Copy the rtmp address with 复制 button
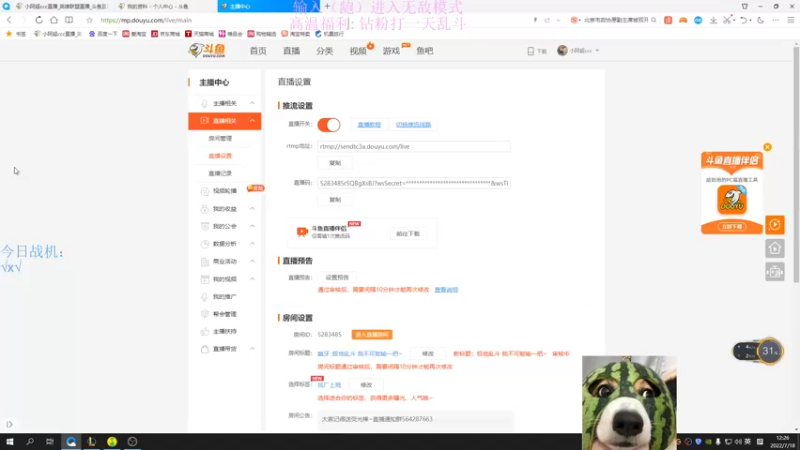The height and width of the screenshot is (450, 800). (335, 163)
